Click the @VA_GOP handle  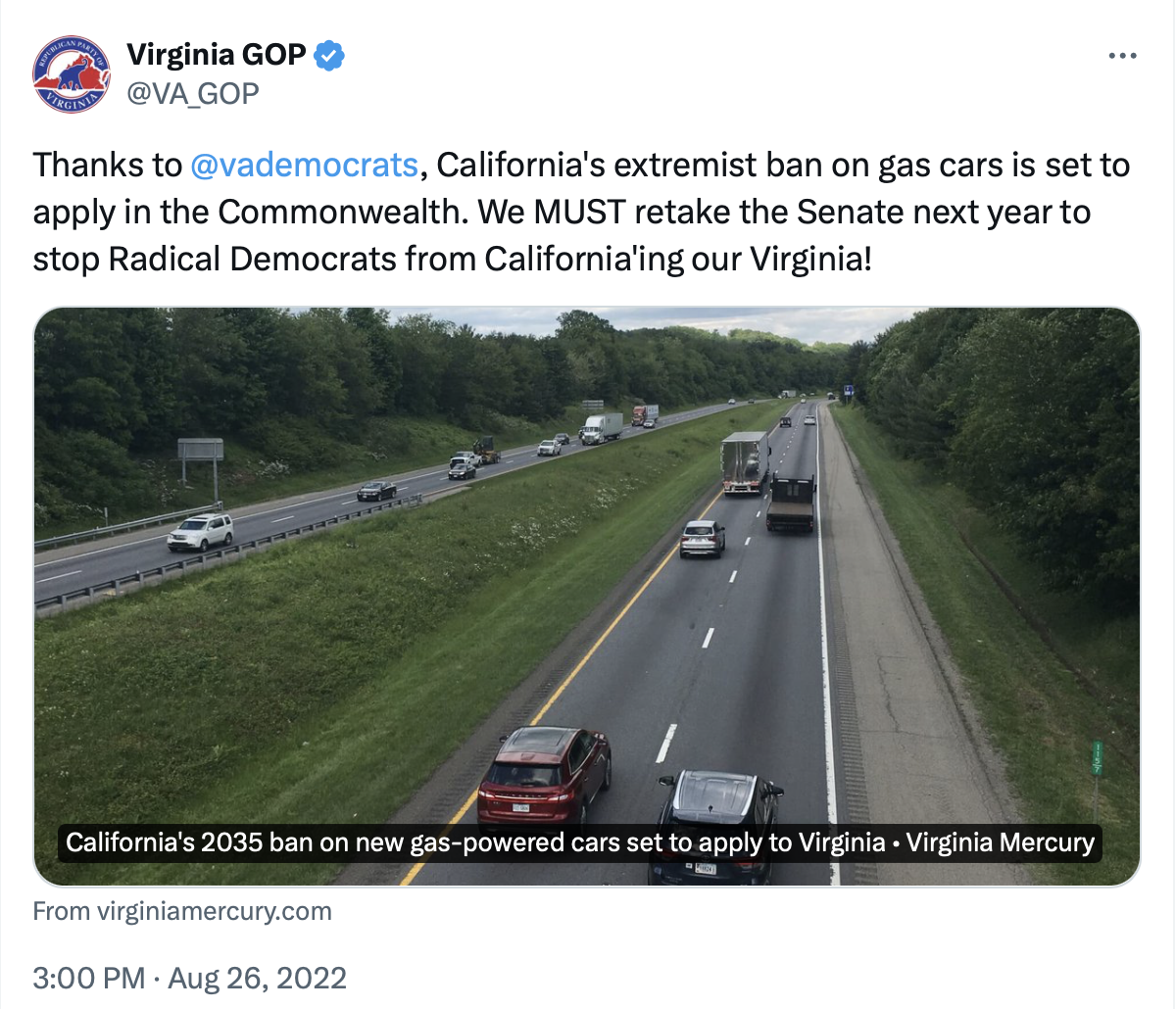[192, 93]
